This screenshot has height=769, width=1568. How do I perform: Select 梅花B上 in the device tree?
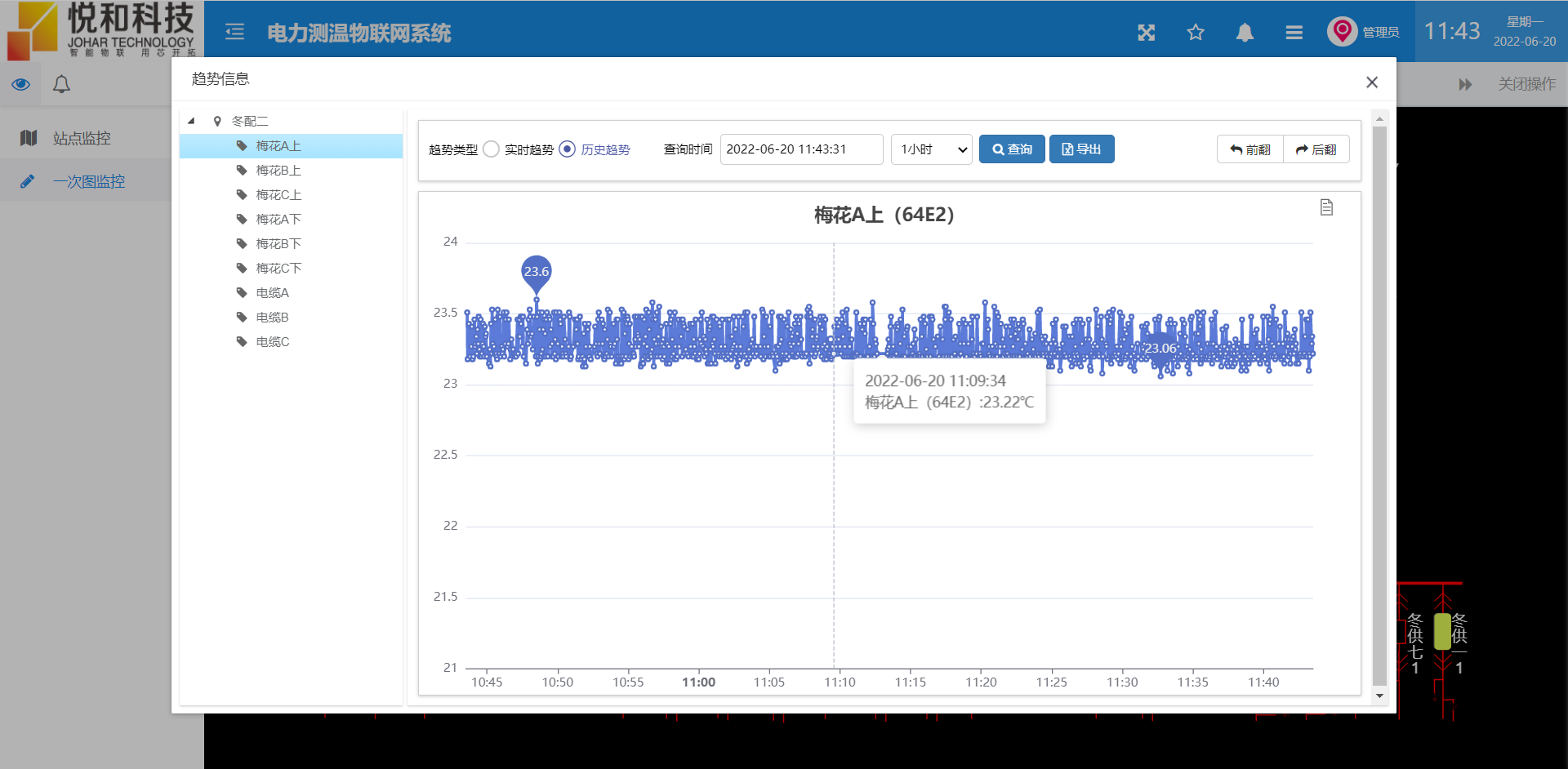(x=278, y=170)
